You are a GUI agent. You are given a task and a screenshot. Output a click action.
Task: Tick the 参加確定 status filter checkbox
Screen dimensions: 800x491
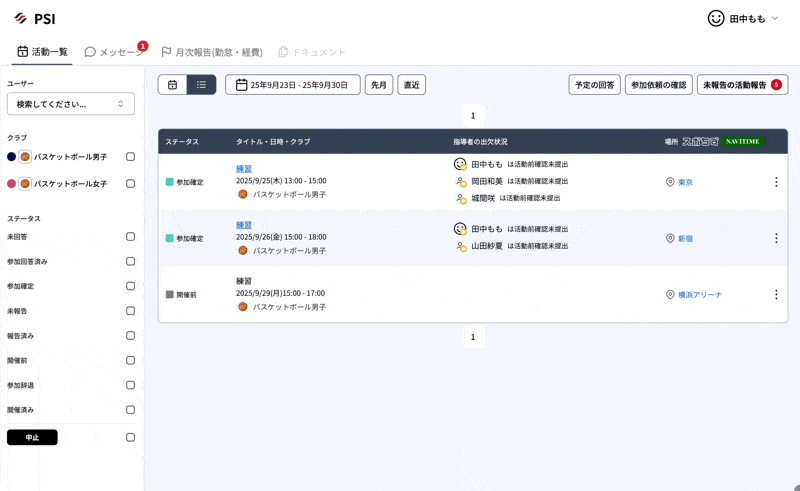[130, 286]
